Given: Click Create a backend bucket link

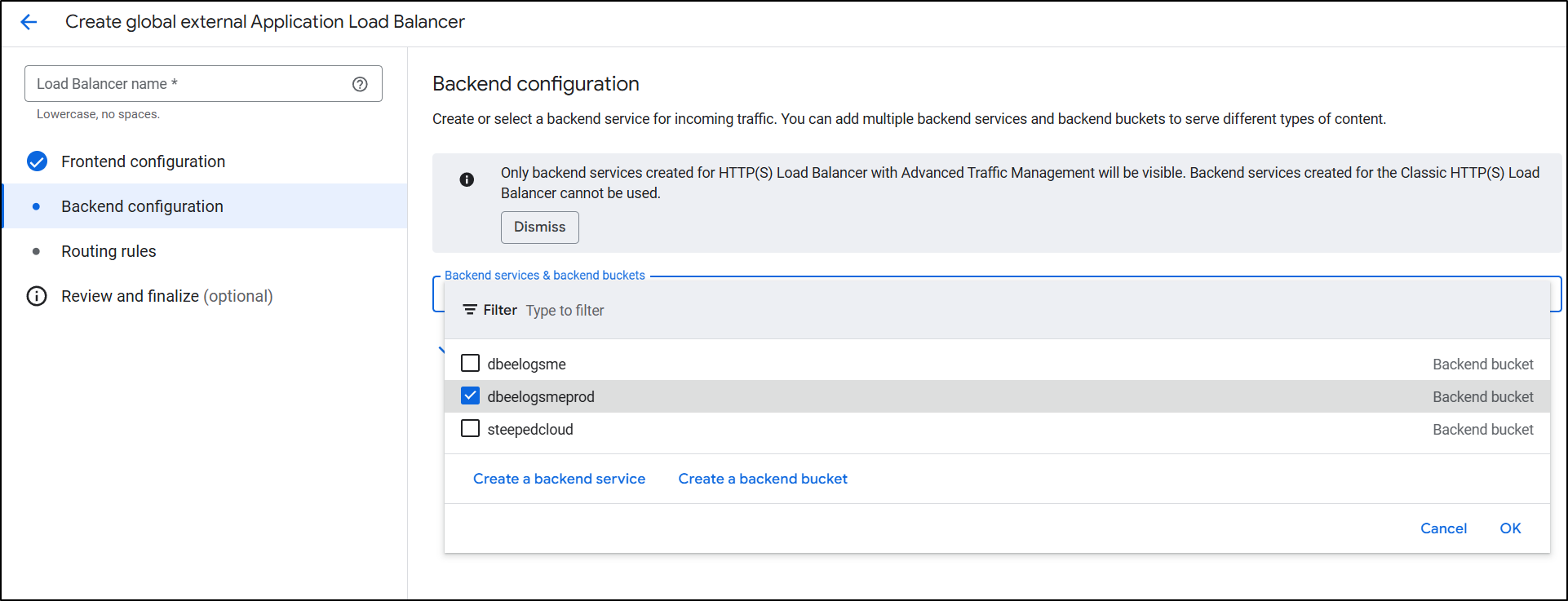Looking at the screenshot, I should [762, 479].
